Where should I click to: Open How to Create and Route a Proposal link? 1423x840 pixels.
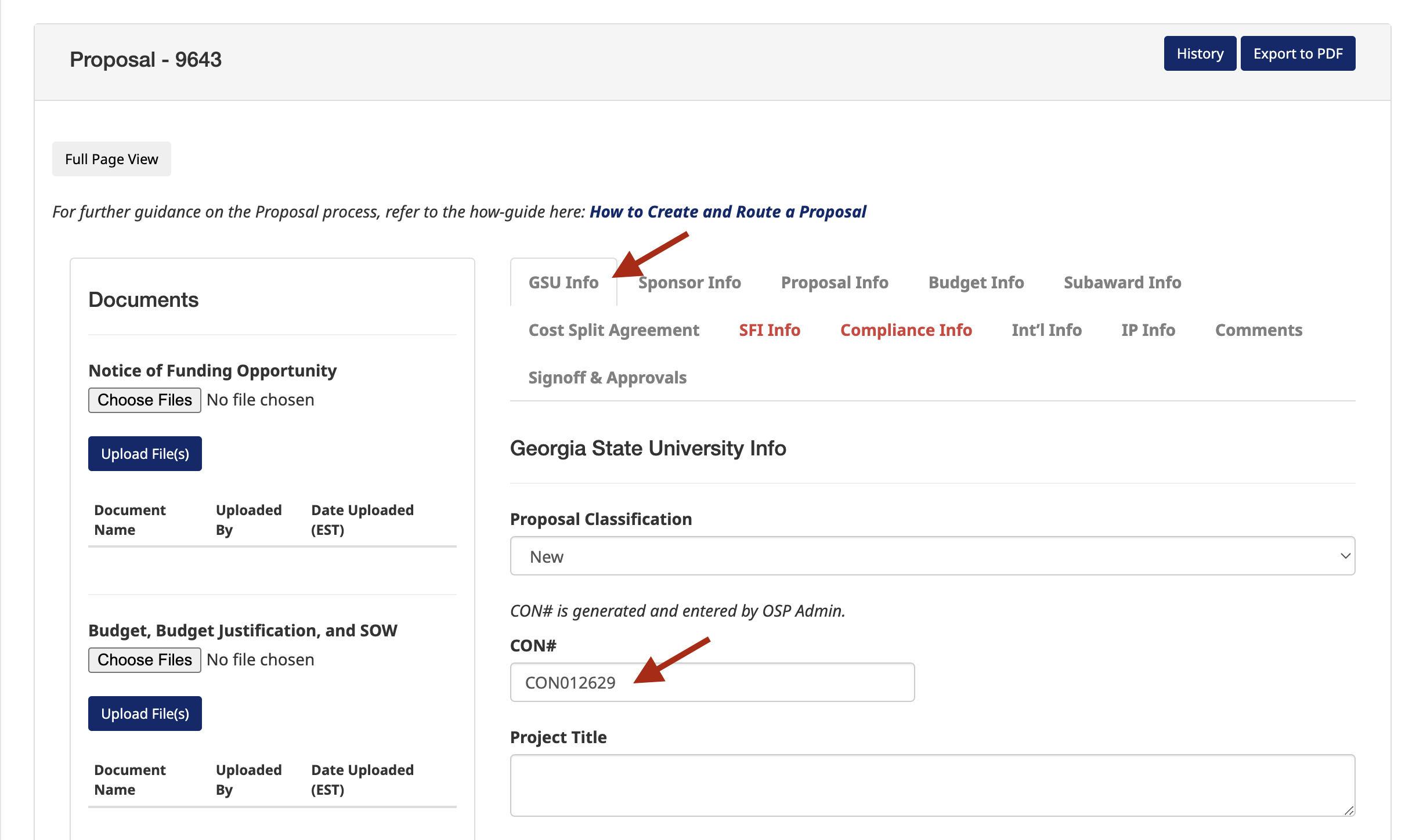(727, 212)
